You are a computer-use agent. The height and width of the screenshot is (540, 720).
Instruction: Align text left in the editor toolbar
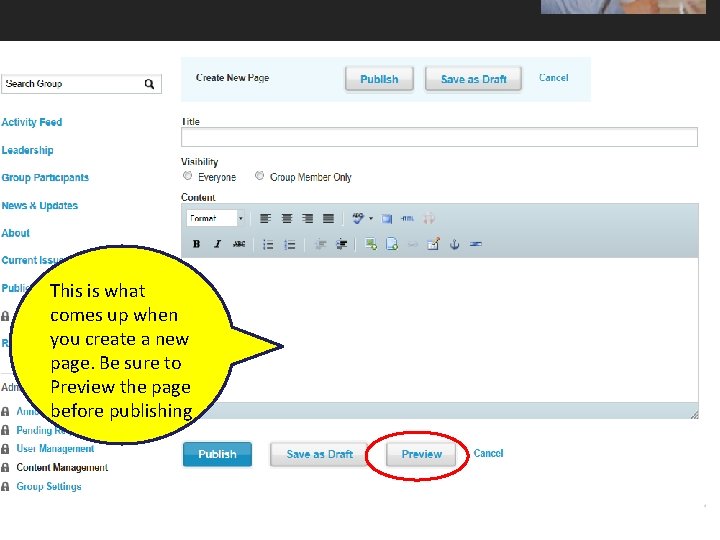tap(265, 219)
